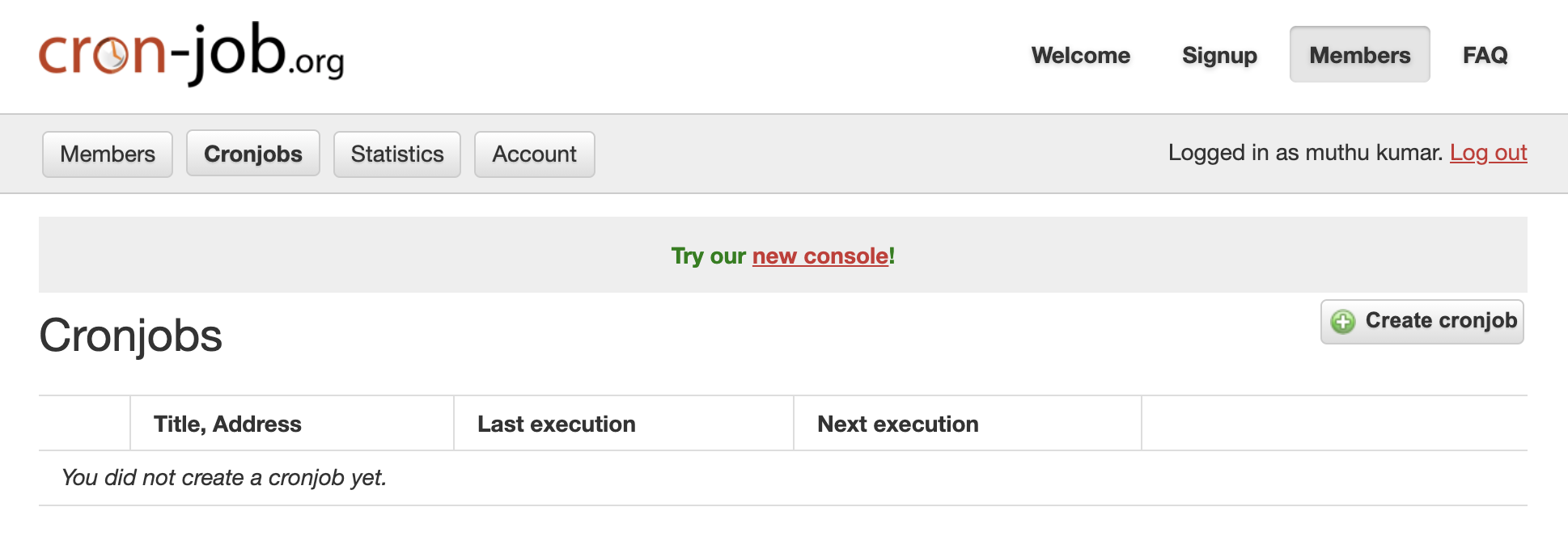Open the Welcome page in top navigation
The width and height of the screenshot is (1568, 545).
pyautogui.click(x=1080, y=55)
